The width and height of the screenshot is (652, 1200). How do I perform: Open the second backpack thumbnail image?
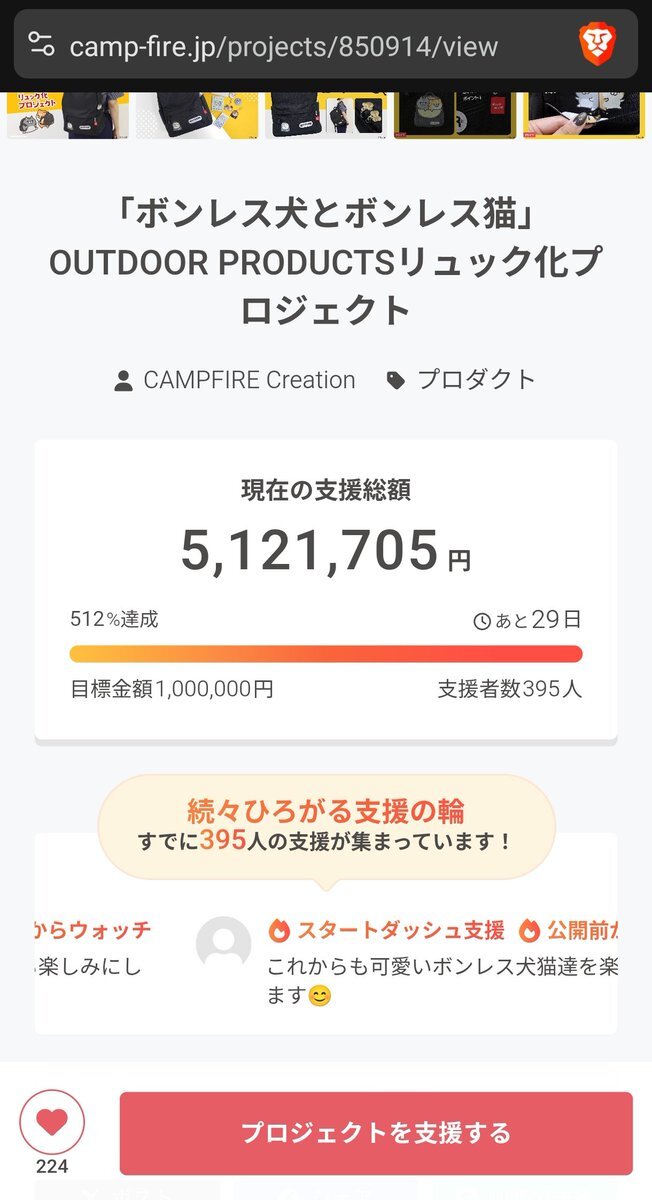(197, 115)
